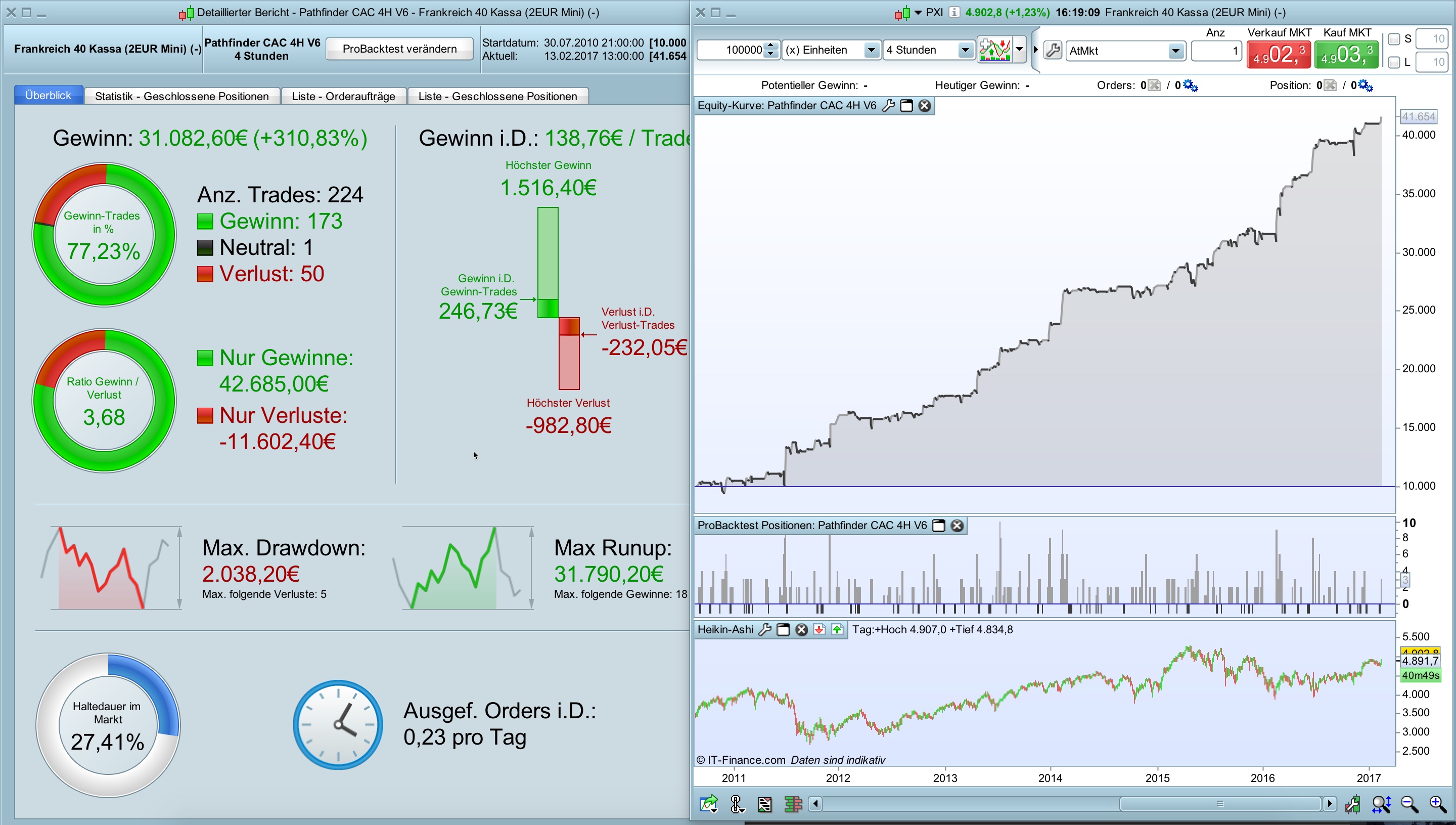
Task: Open Equity-Kurve panel settings wrench
Action: pos(888,106)
